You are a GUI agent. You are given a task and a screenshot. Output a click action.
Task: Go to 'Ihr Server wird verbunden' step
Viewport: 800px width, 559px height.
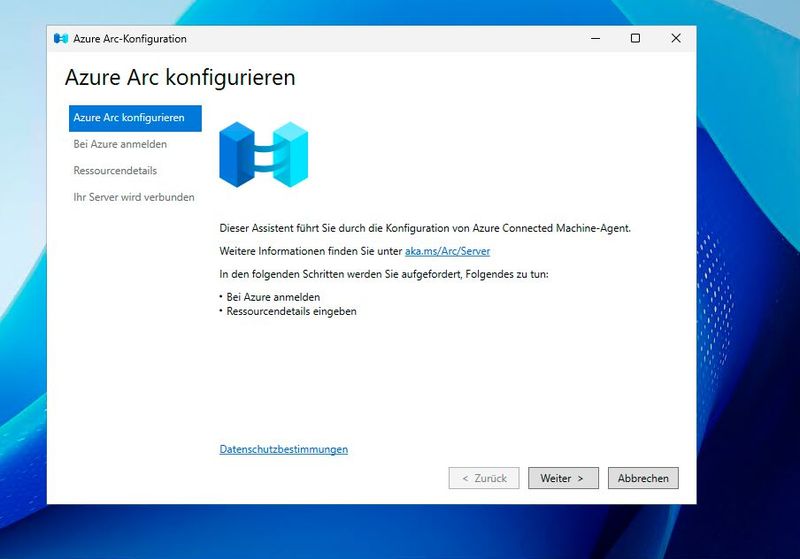[x=134, y=197]
